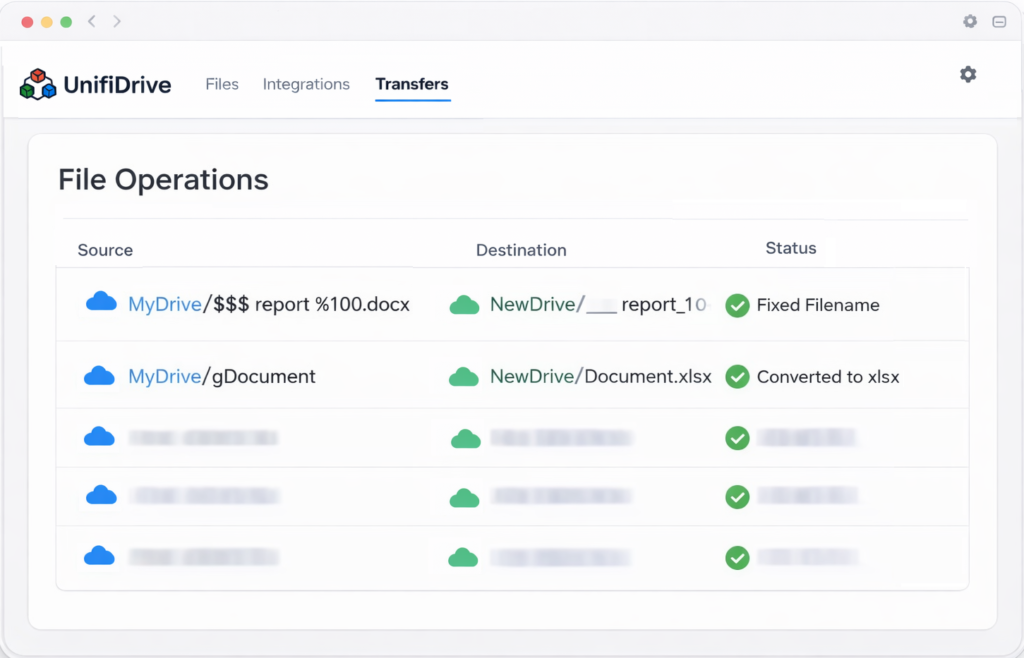Screen dimensions: 1024x658
Task: Open the Integrations tab
Action: click(306, 84)
